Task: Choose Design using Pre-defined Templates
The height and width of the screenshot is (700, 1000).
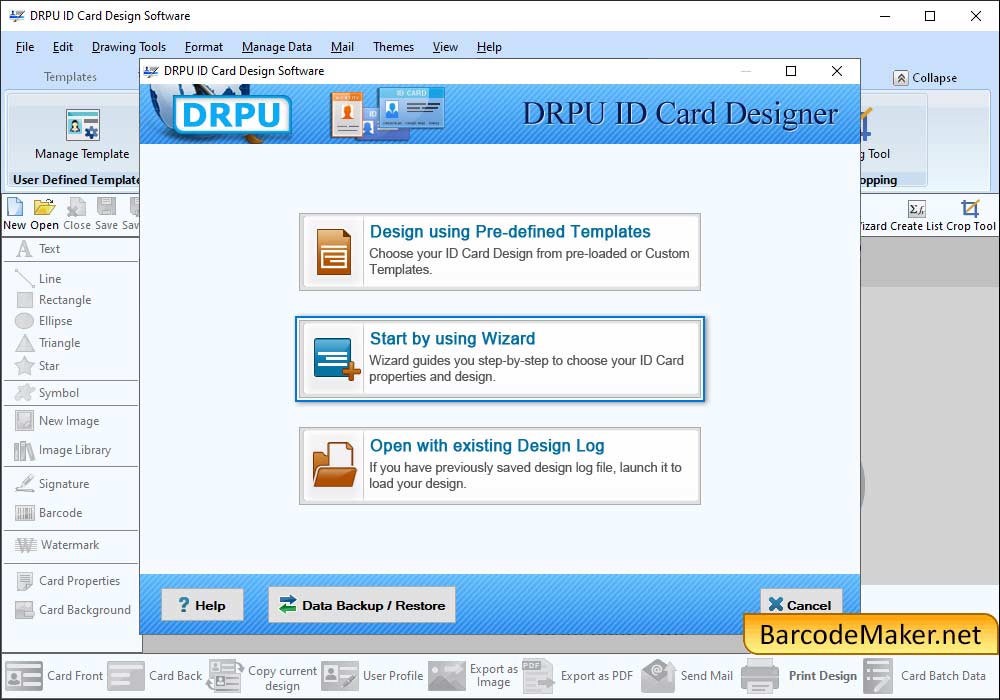Action: (500, 252)
